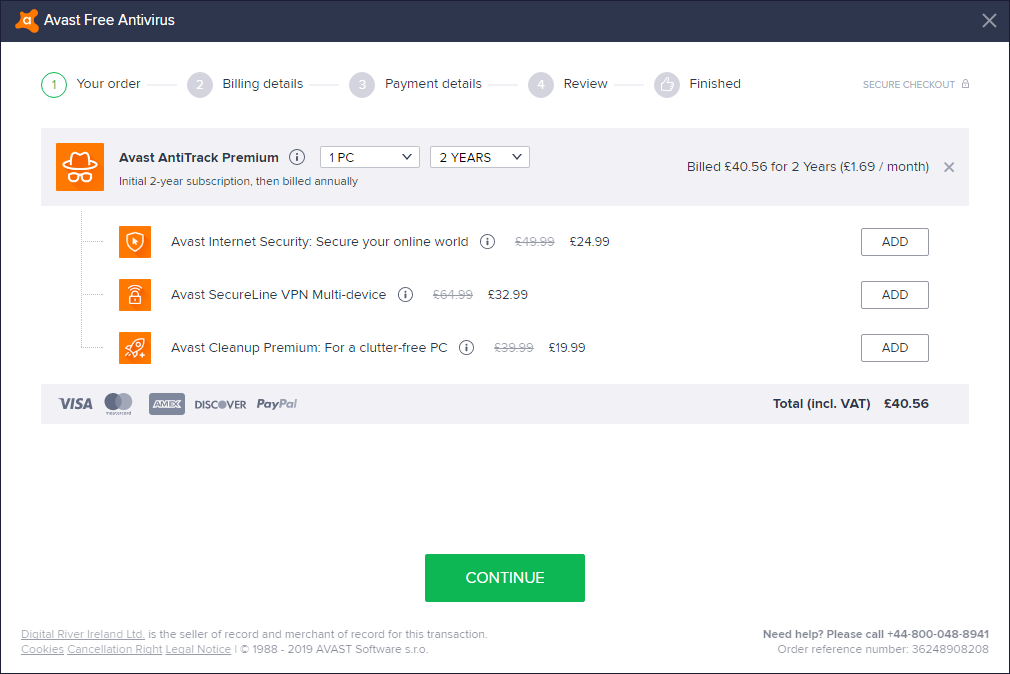Go to Your order step

108,84
